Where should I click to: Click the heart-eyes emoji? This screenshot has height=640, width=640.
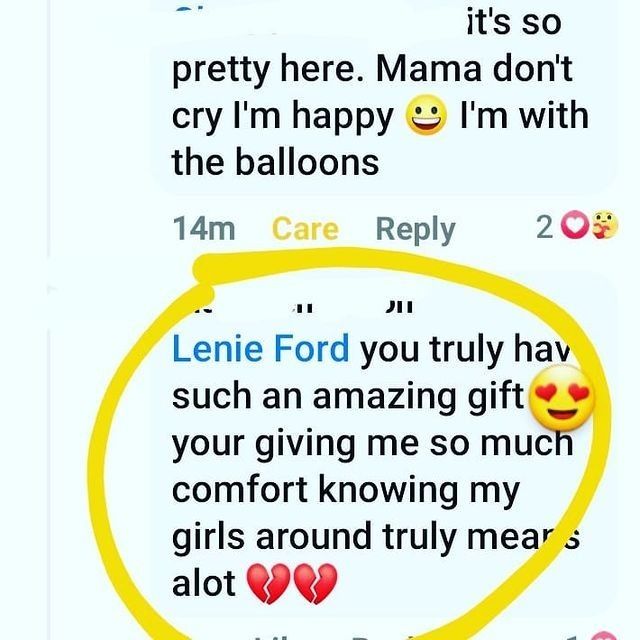[x=562, y=398]
